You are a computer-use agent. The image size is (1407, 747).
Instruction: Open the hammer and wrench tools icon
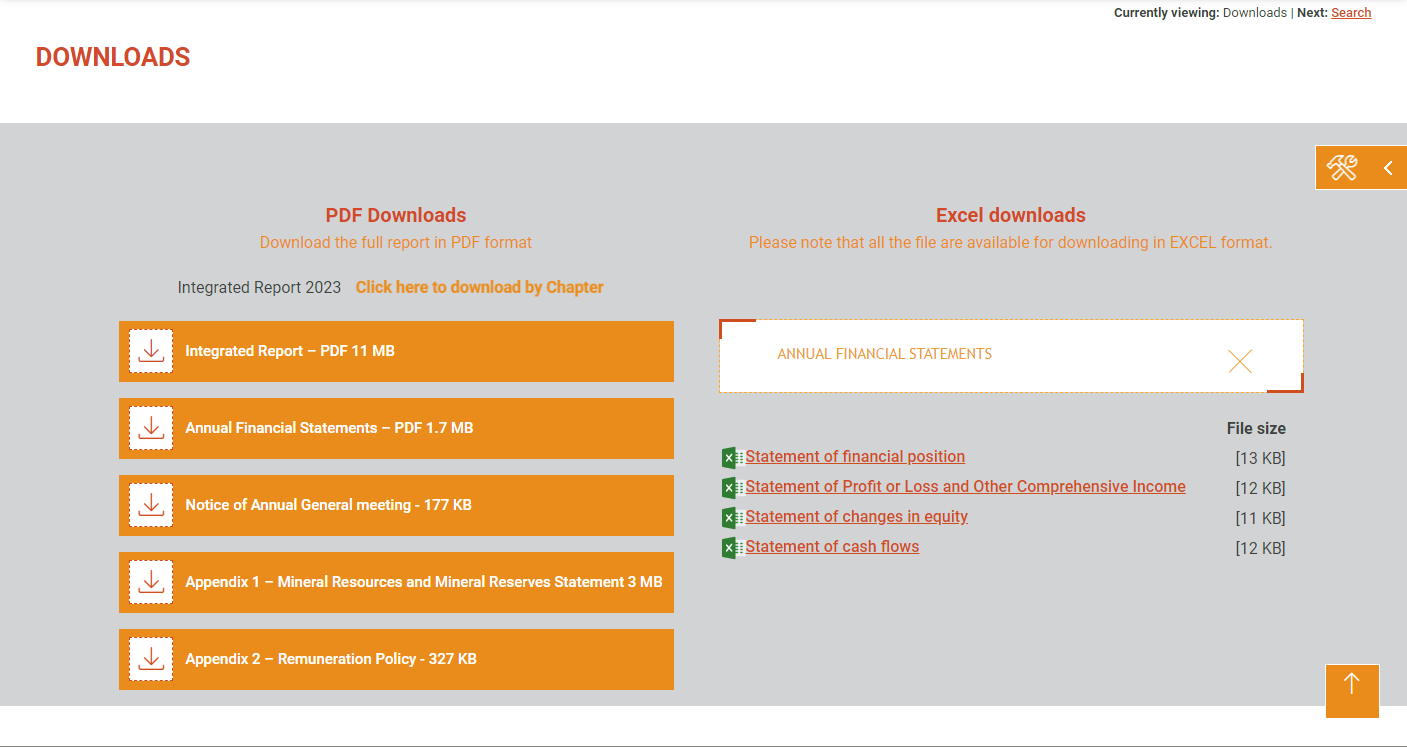point(1342,168)
